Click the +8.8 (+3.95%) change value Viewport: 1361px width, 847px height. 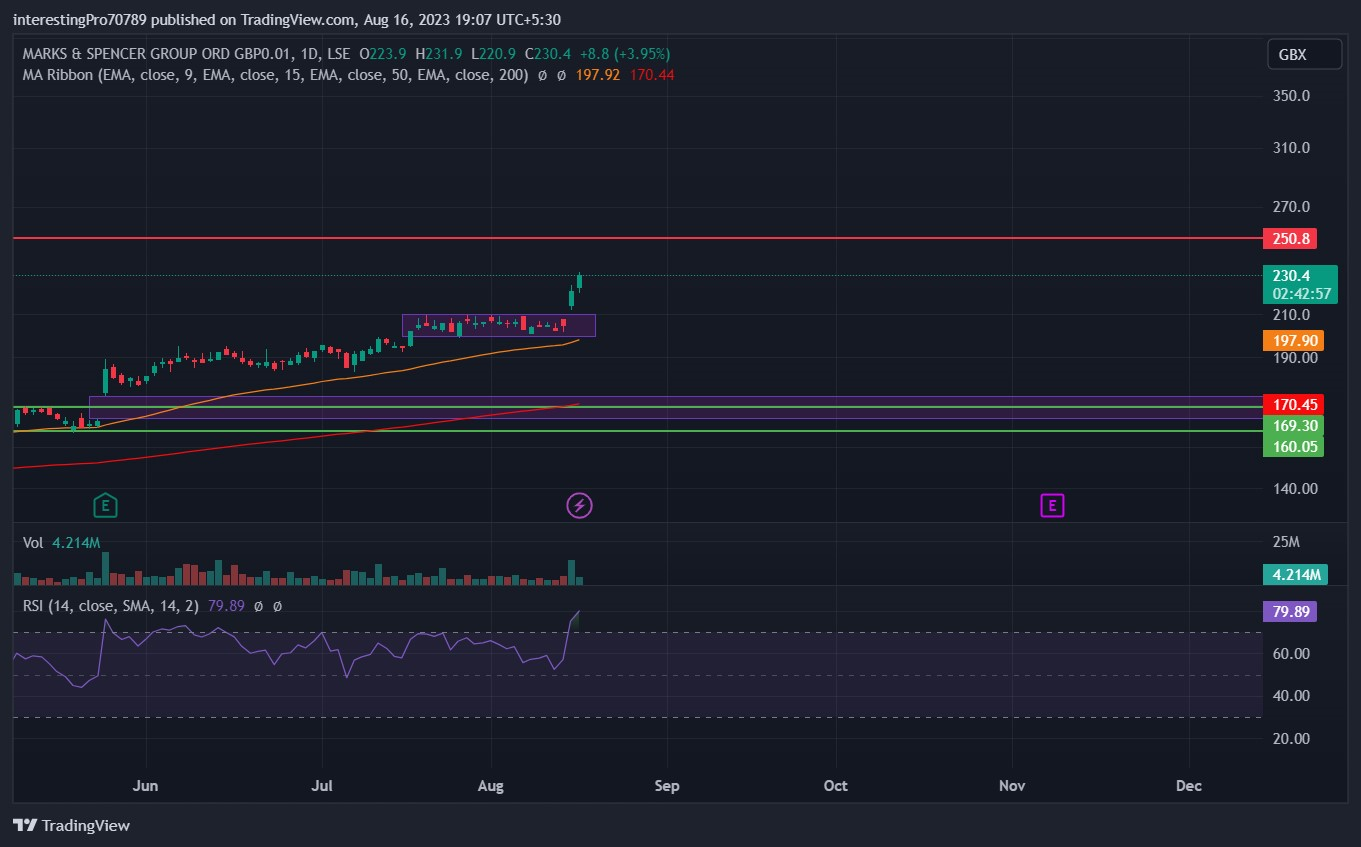[626, 54]
